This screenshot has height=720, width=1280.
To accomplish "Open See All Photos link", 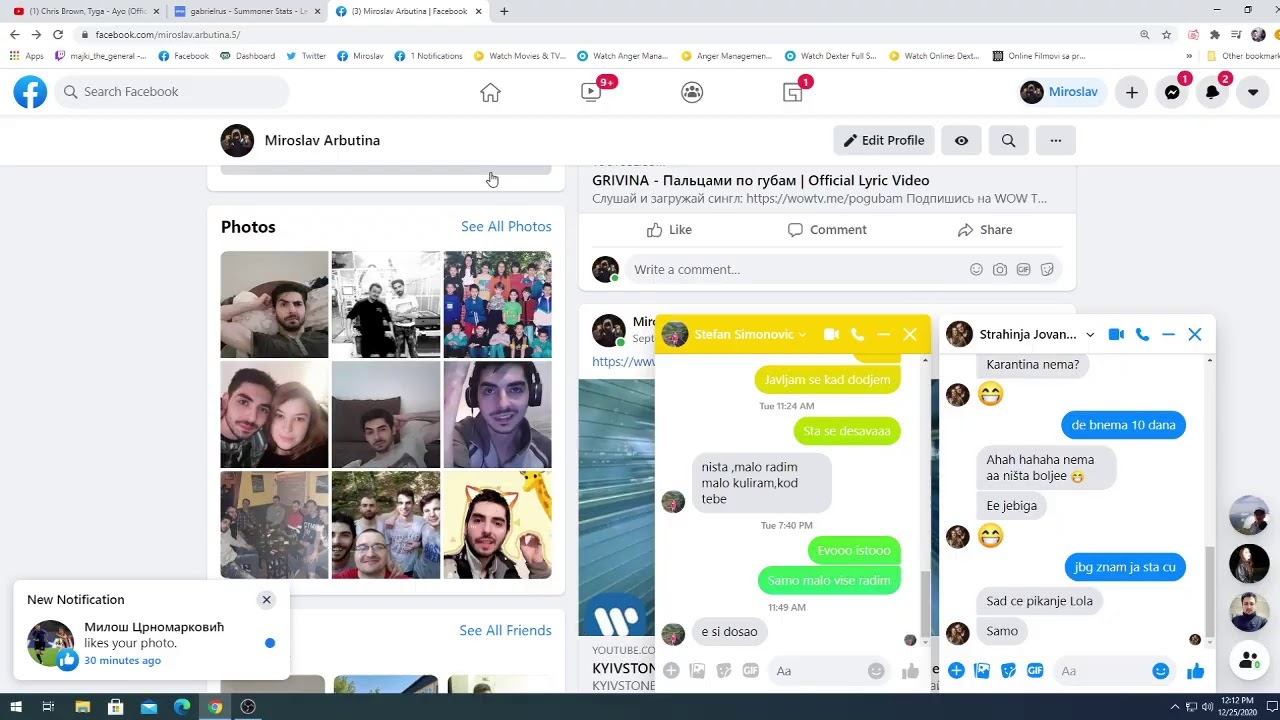I will 506,226.
